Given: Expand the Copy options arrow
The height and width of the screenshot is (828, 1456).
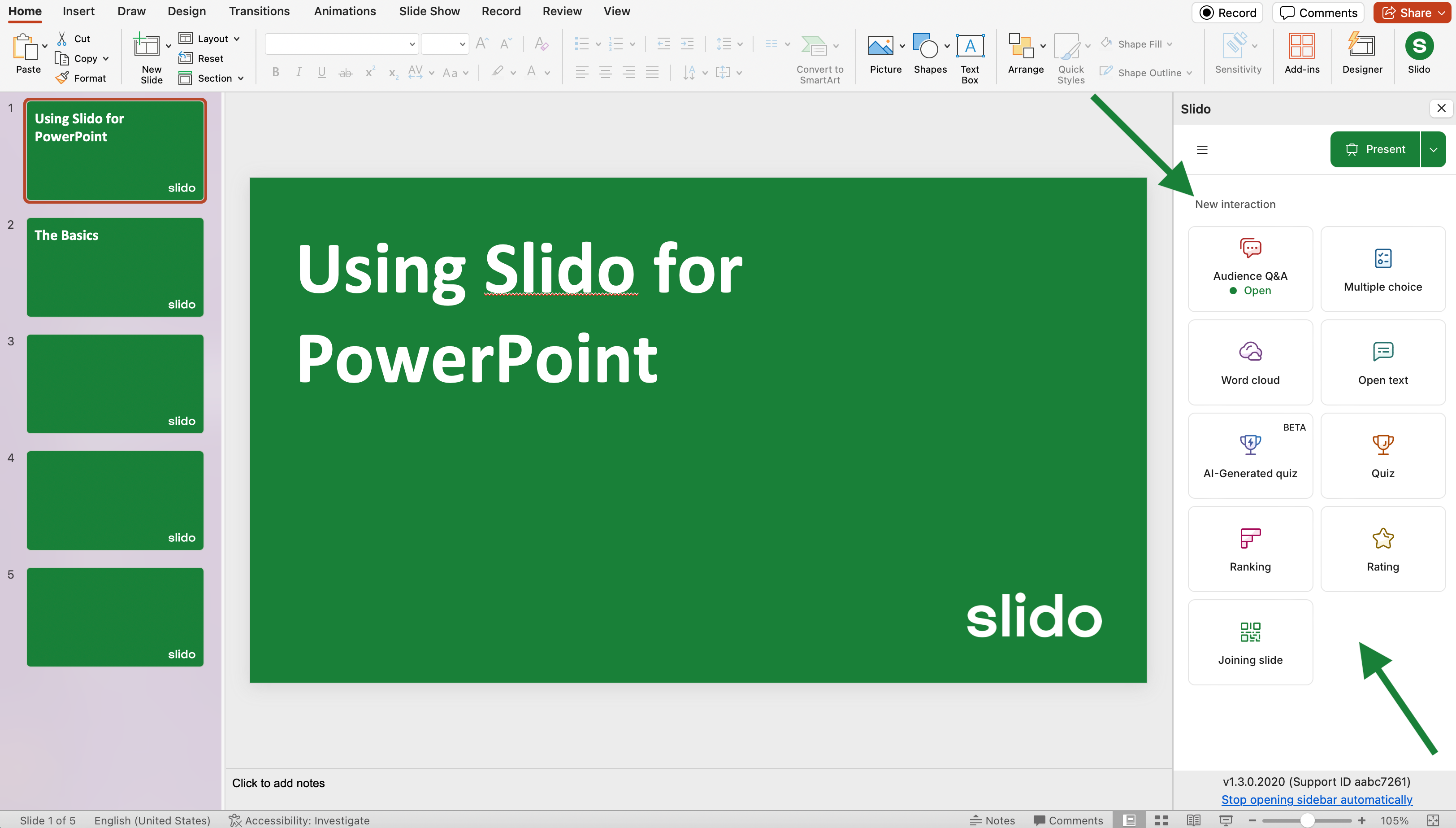Looking at the screenshot, I should pyautogui.click(x=106, y=58).
